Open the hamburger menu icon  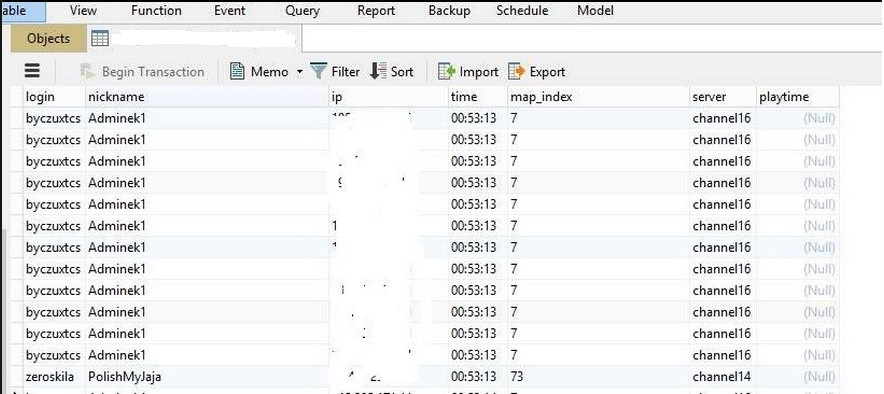tap(32, 71)
